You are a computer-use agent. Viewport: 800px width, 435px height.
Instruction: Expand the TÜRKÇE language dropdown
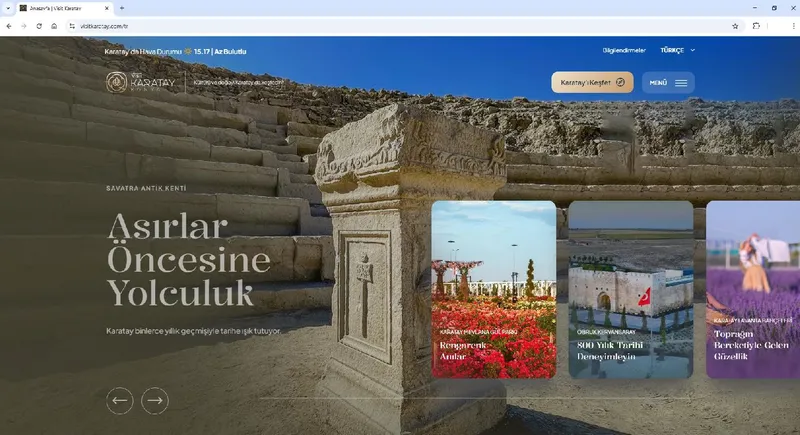[x=677, y=50]
